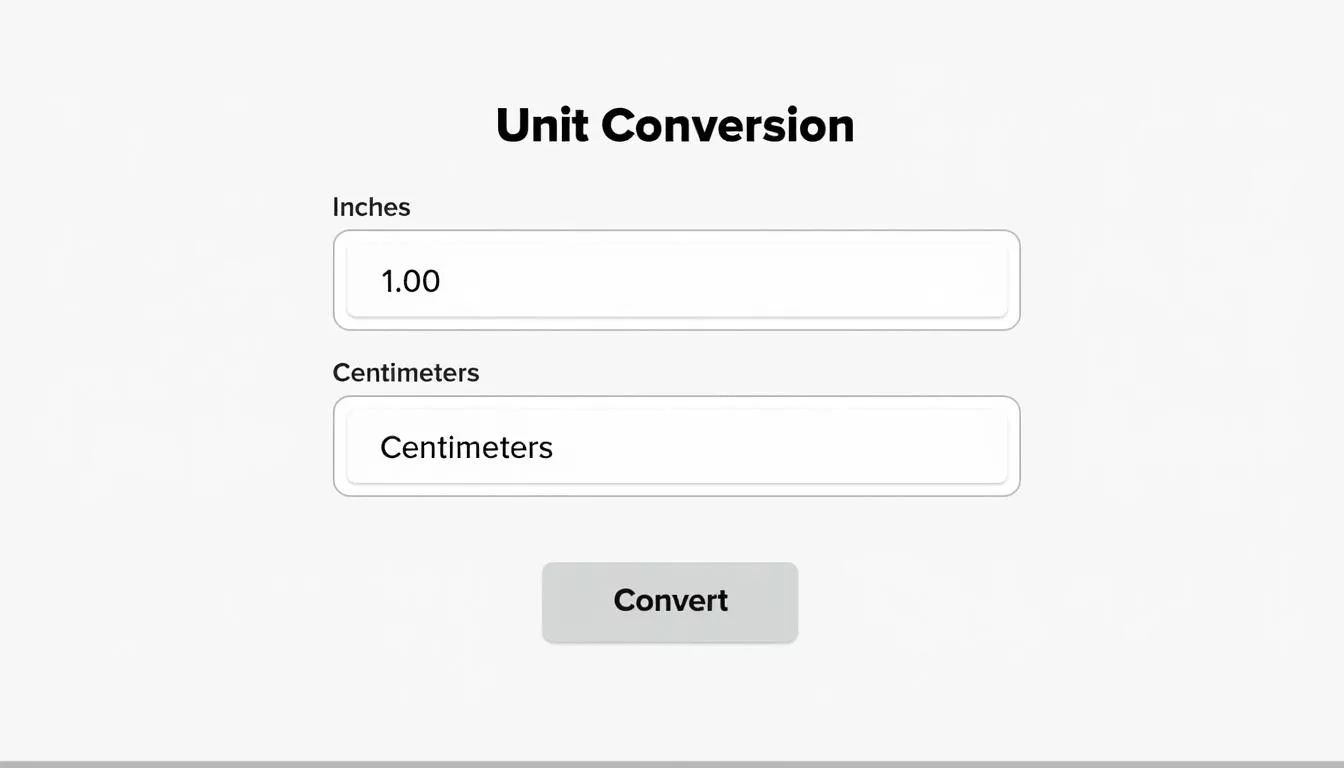Select the Inches input field
The width and height of the screenshot is (1344, 768).
click(676, 280)
